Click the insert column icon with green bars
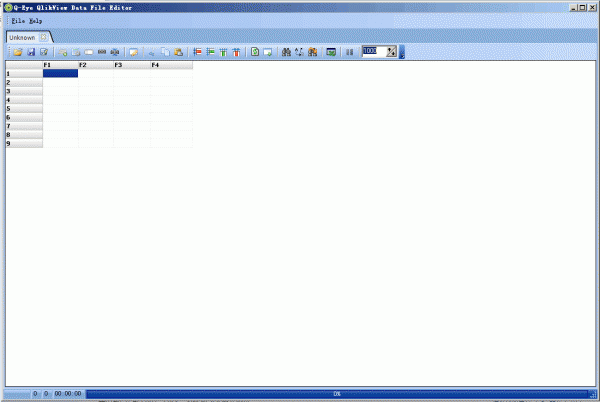Image resolution: width=600 pixels, height=402 pixels. click(x=223, y=52)
